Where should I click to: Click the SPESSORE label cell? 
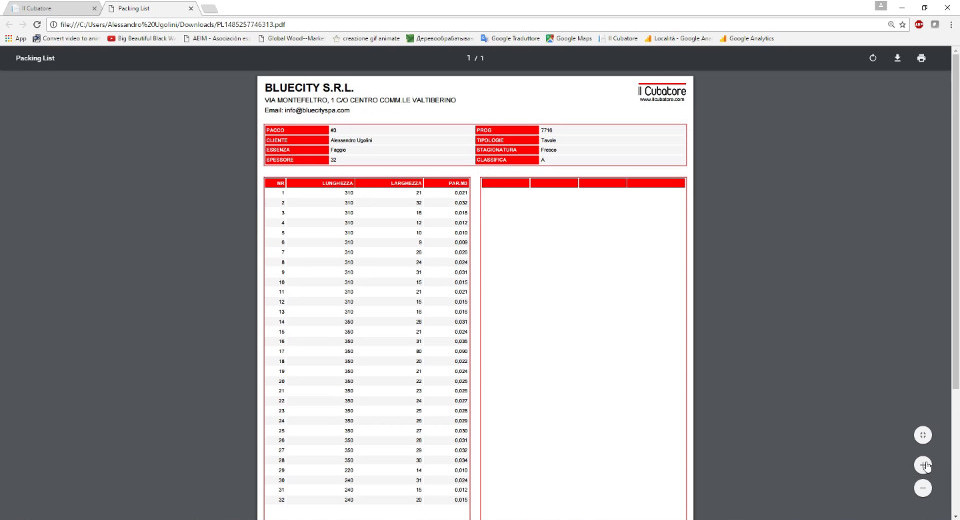click(297, 160)
